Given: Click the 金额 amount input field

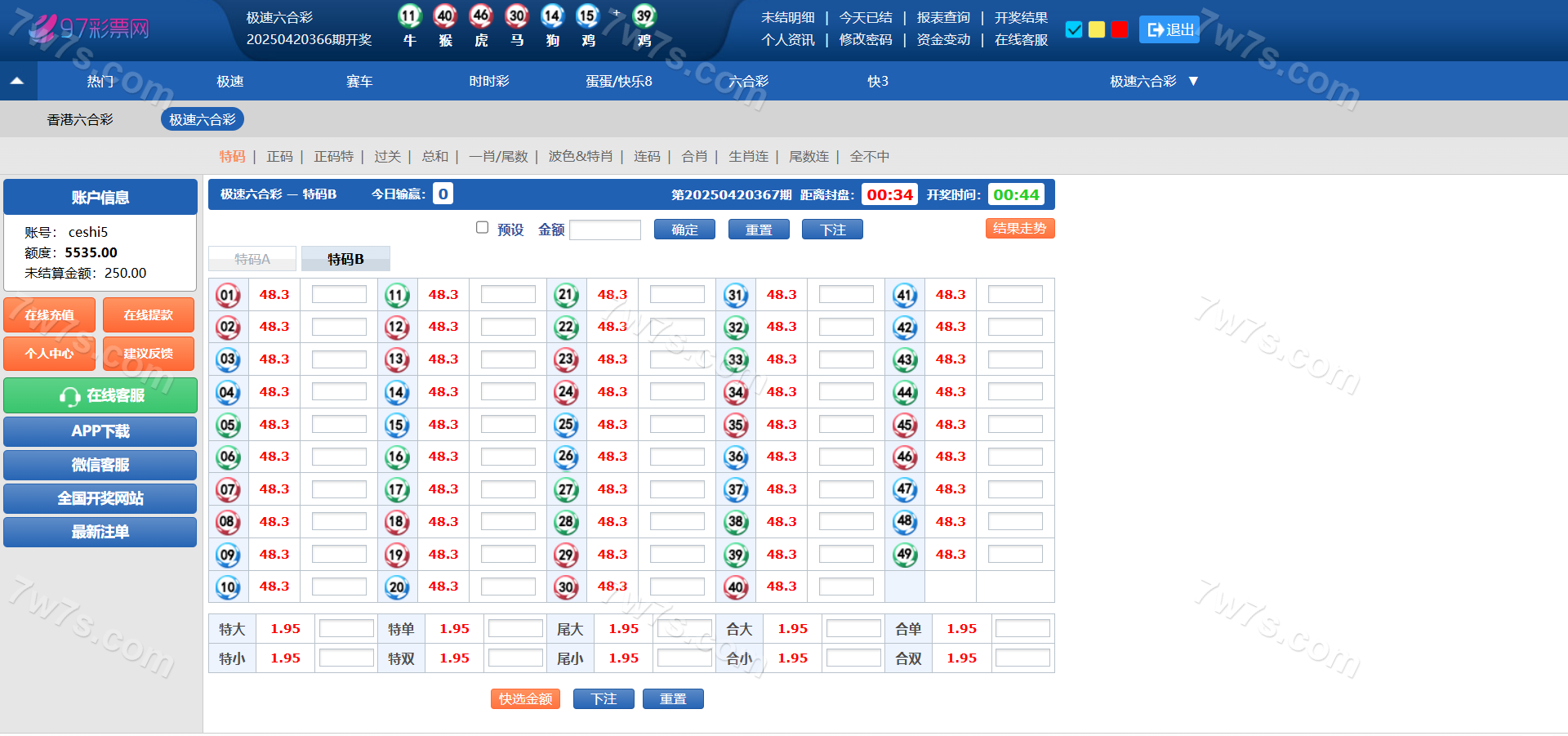Looking at the screenshot, I should pyautogui.click(x=604, y=230).
